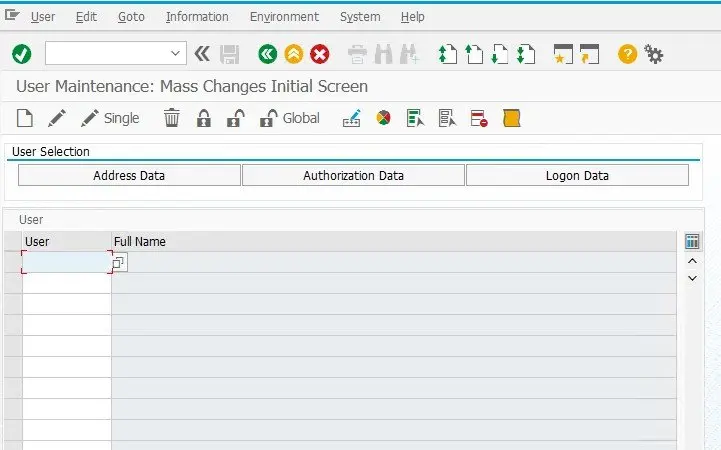This screenshot has width=721, height=450.
Task: Click the green Back arrow icon
Action: [267, 54]
